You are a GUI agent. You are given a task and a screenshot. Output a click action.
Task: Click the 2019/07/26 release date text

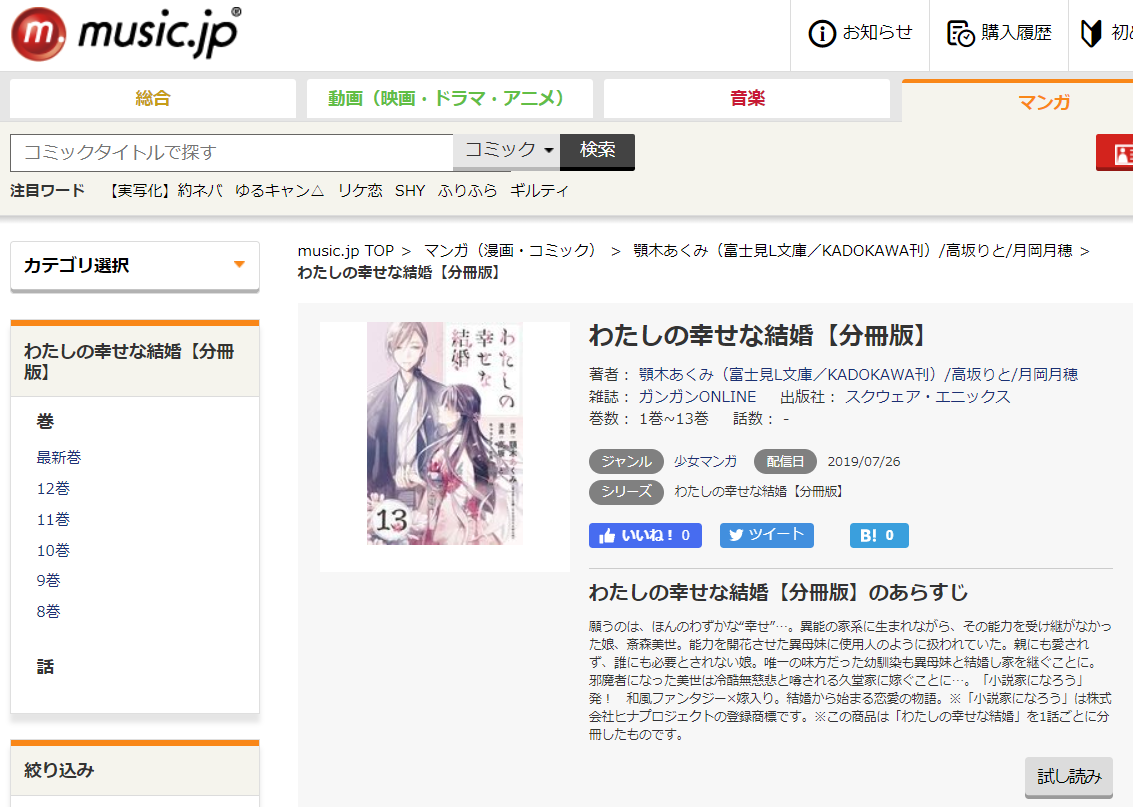tap(863, 462)
